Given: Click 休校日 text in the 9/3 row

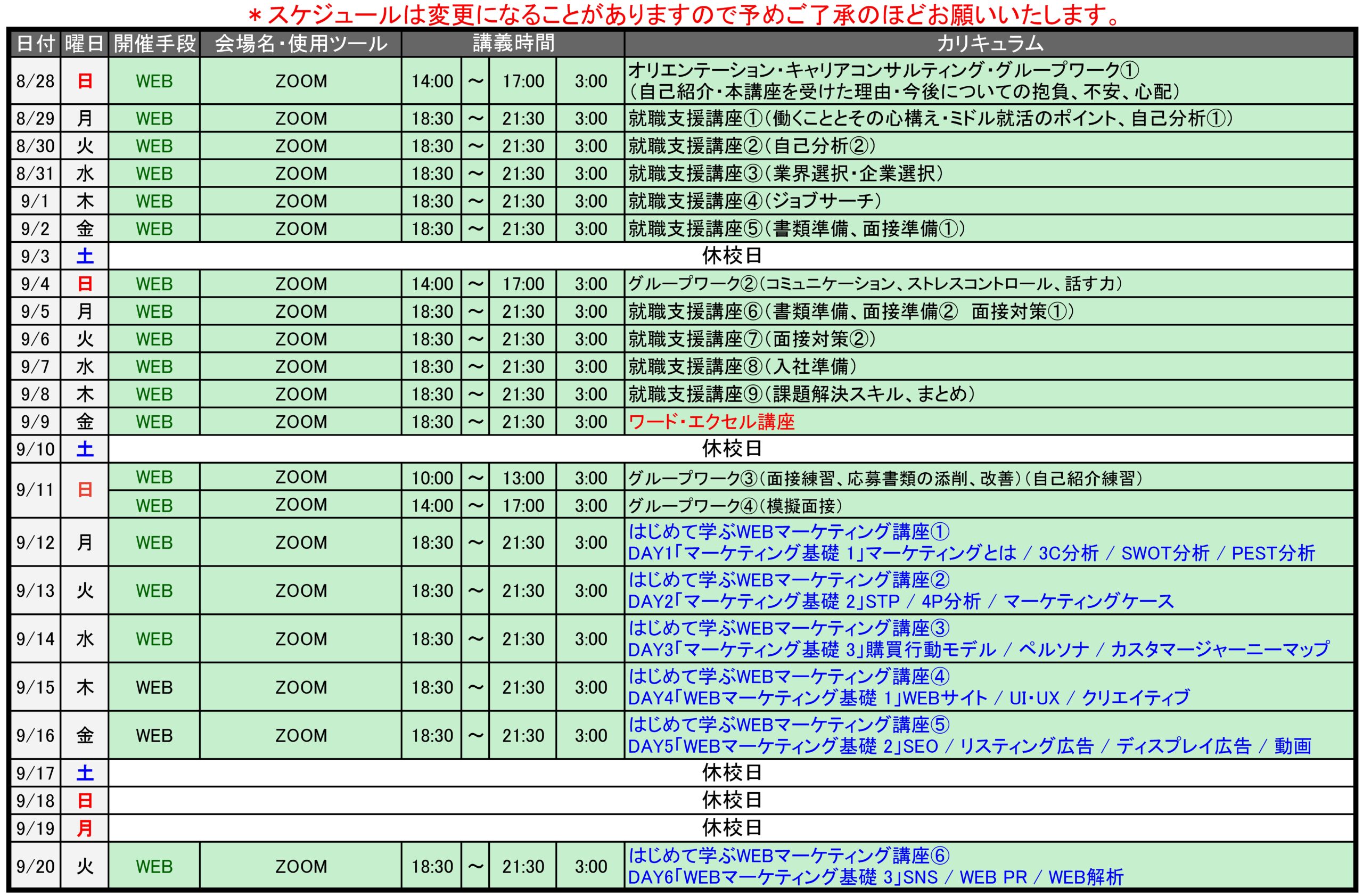Looking at the screenshot, I should (732, 256).
